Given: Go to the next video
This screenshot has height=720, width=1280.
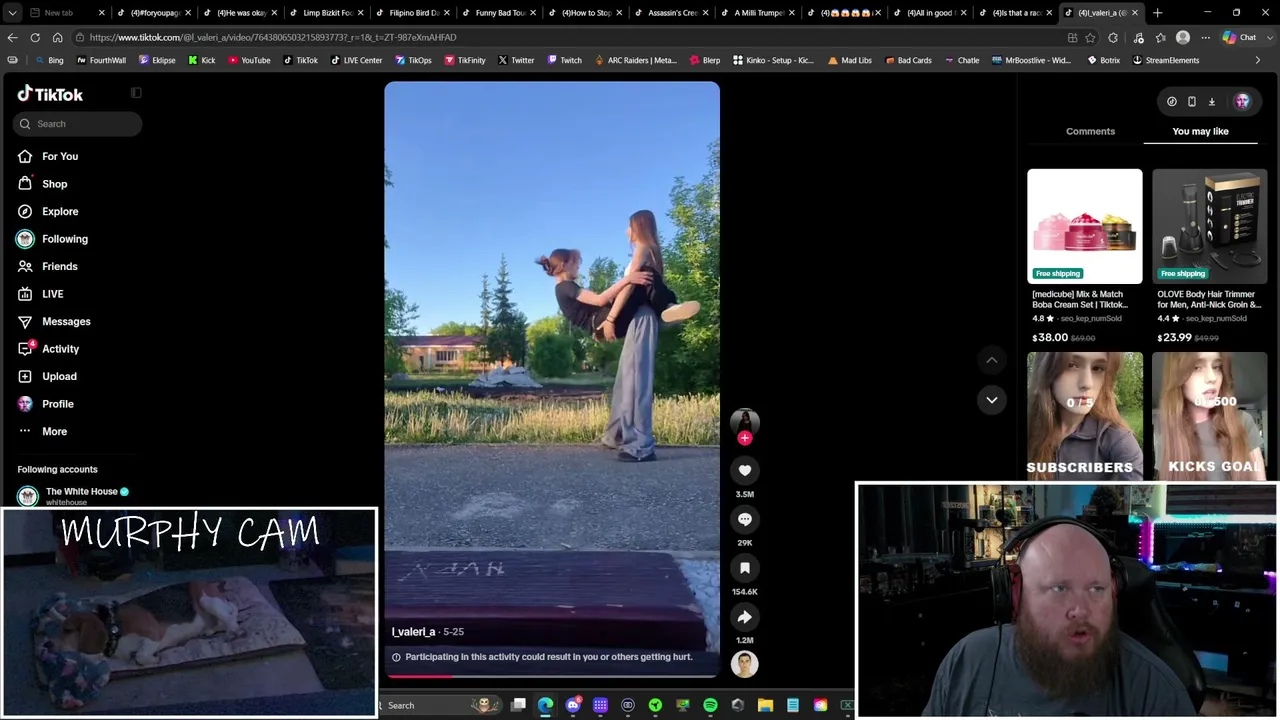Looking at the screenshot, I should (x=992, y=400).
